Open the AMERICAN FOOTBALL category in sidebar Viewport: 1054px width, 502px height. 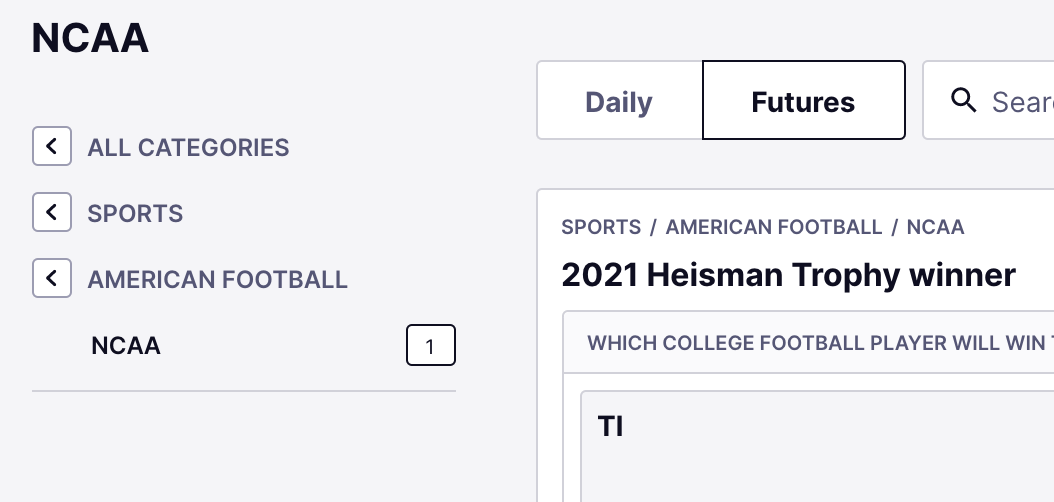[x=217, y=280]
